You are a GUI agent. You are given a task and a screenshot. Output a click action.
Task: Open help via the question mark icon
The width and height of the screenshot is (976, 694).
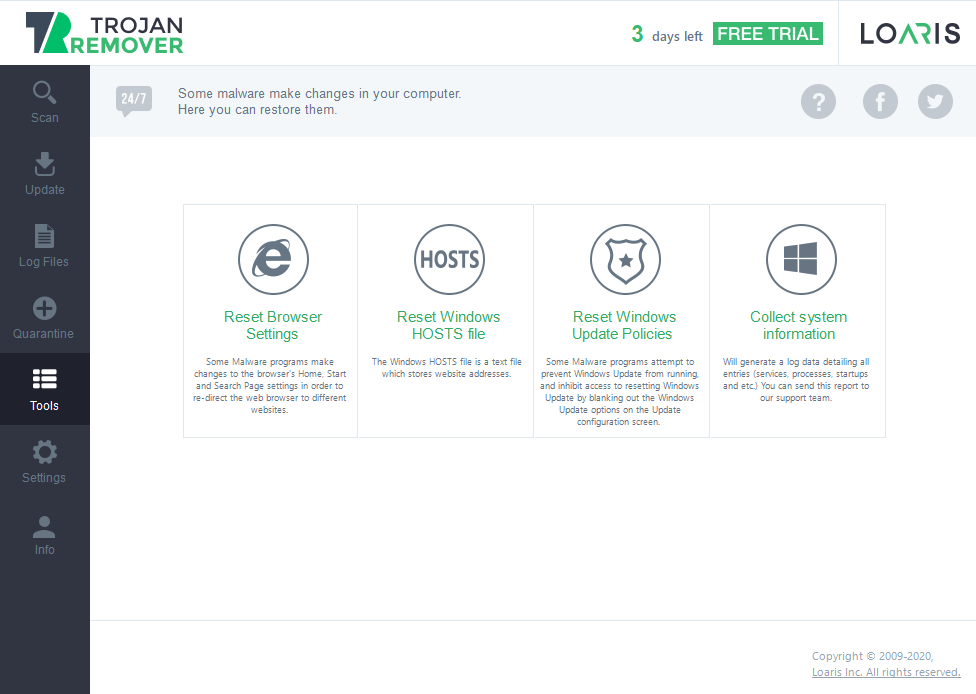818,101
